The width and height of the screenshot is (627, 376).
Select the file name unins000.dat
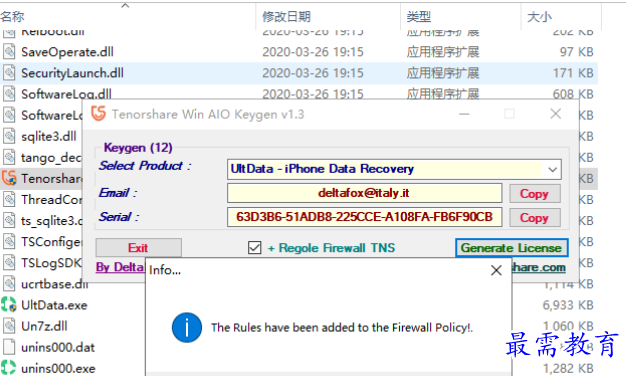58,348
